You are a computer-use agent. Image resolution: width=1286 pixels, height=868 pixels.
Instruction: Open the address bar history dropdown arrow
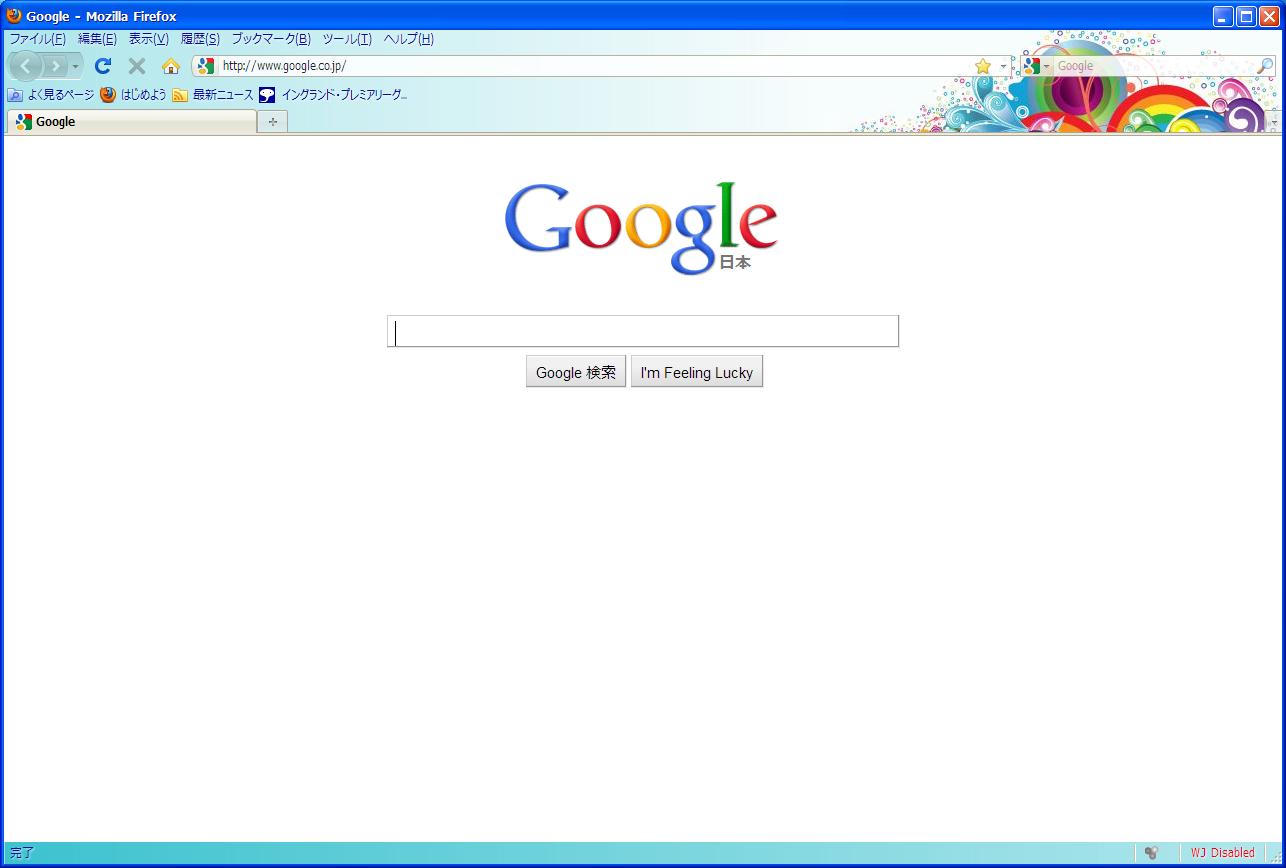1003,67
